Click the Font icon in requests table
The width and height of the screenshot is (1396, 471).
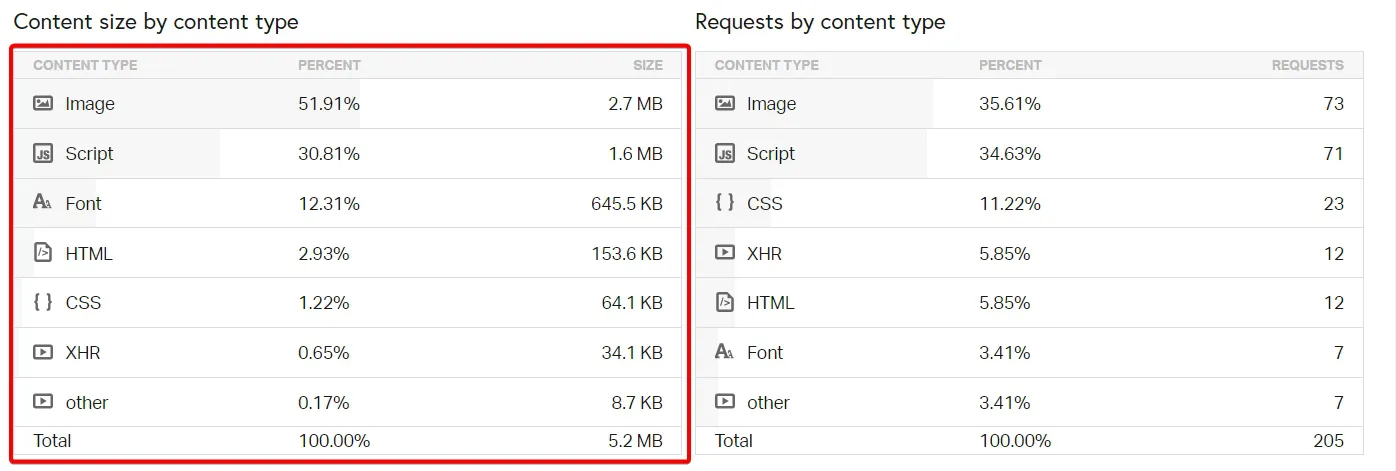[x=725, y=352]
